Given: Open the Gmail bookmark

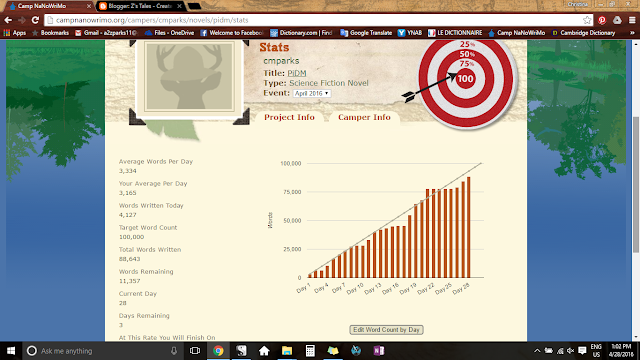Looking at the screenshot, I should (106, 33).
